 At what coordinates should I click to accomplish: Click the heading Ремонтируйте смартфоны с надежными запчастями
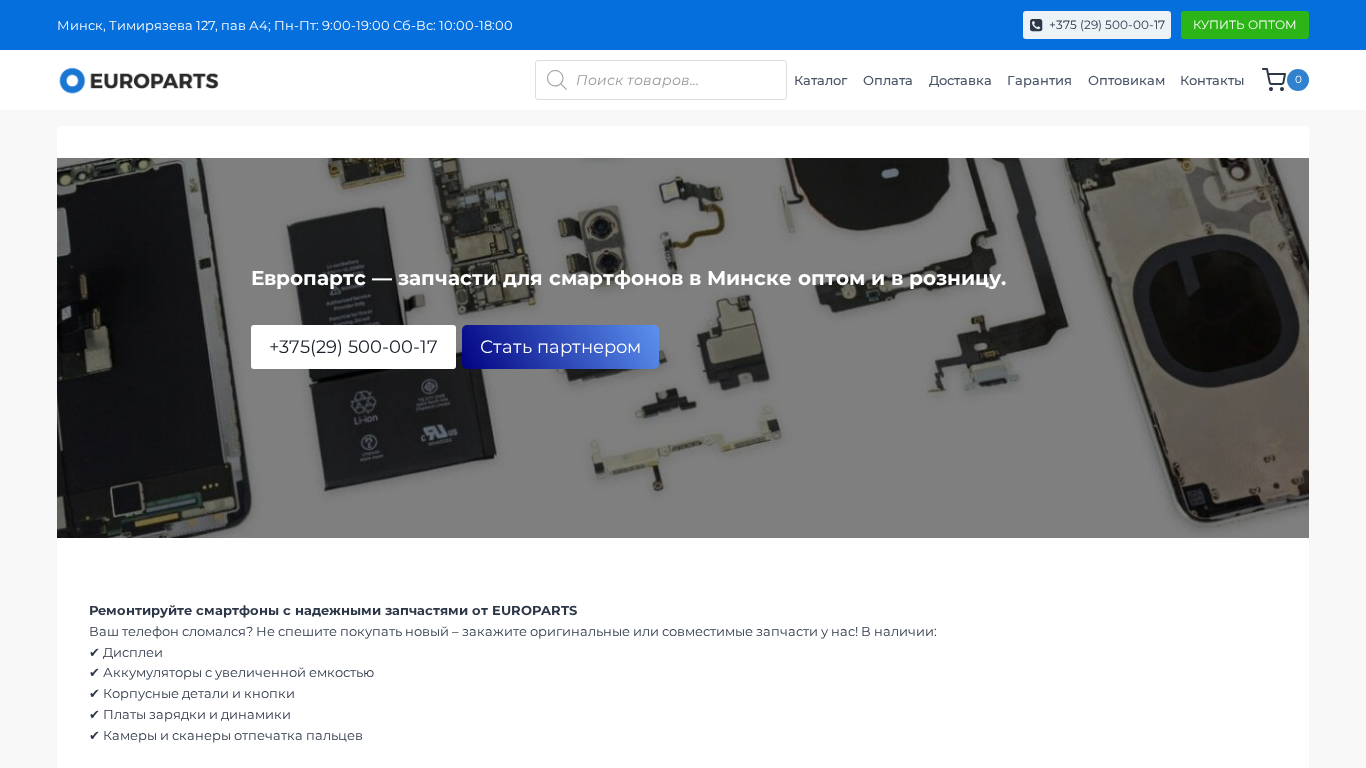333,610
